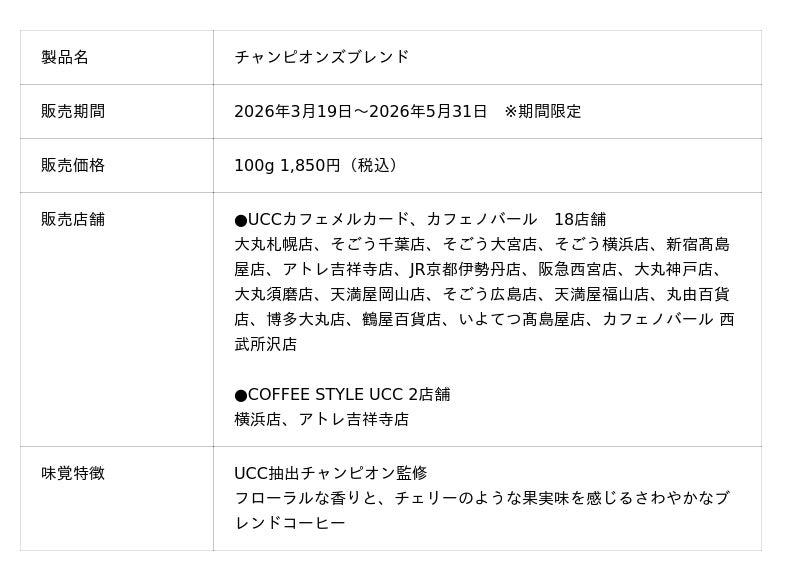Select the チャンピオンズブレンド product name text

click(x=321, y=57)
